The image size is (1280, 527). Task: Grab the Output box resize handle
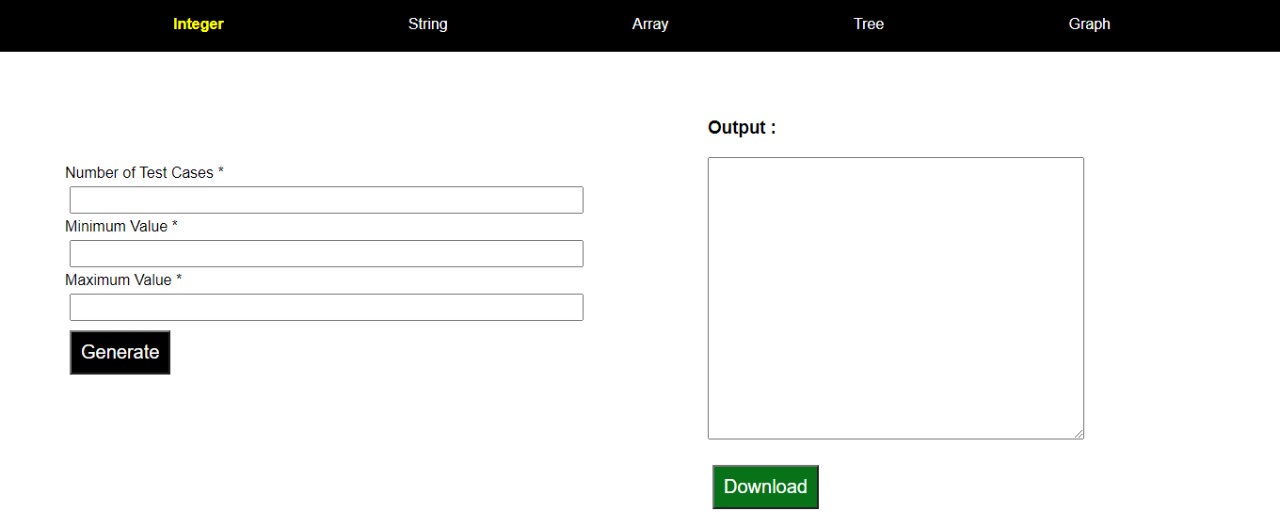coord(1078,433)
